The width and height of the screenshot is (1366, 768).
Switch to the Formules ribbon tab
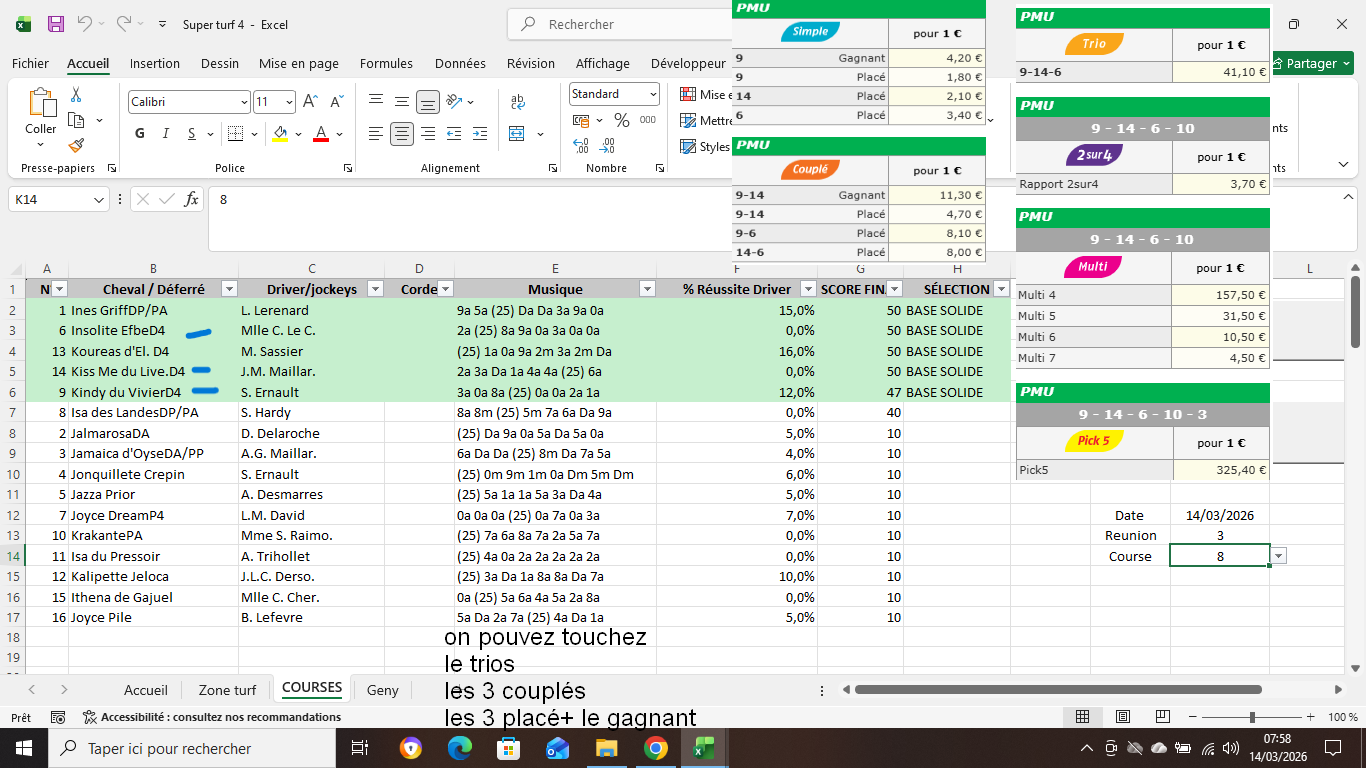pyautogui.click(x=386, y=63)
